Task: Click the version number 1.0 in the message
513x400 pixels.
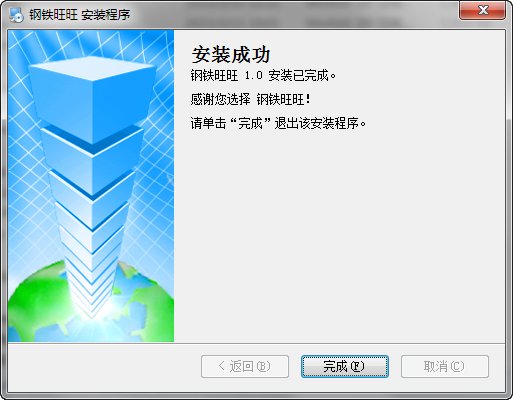Action: click(254, 76)
